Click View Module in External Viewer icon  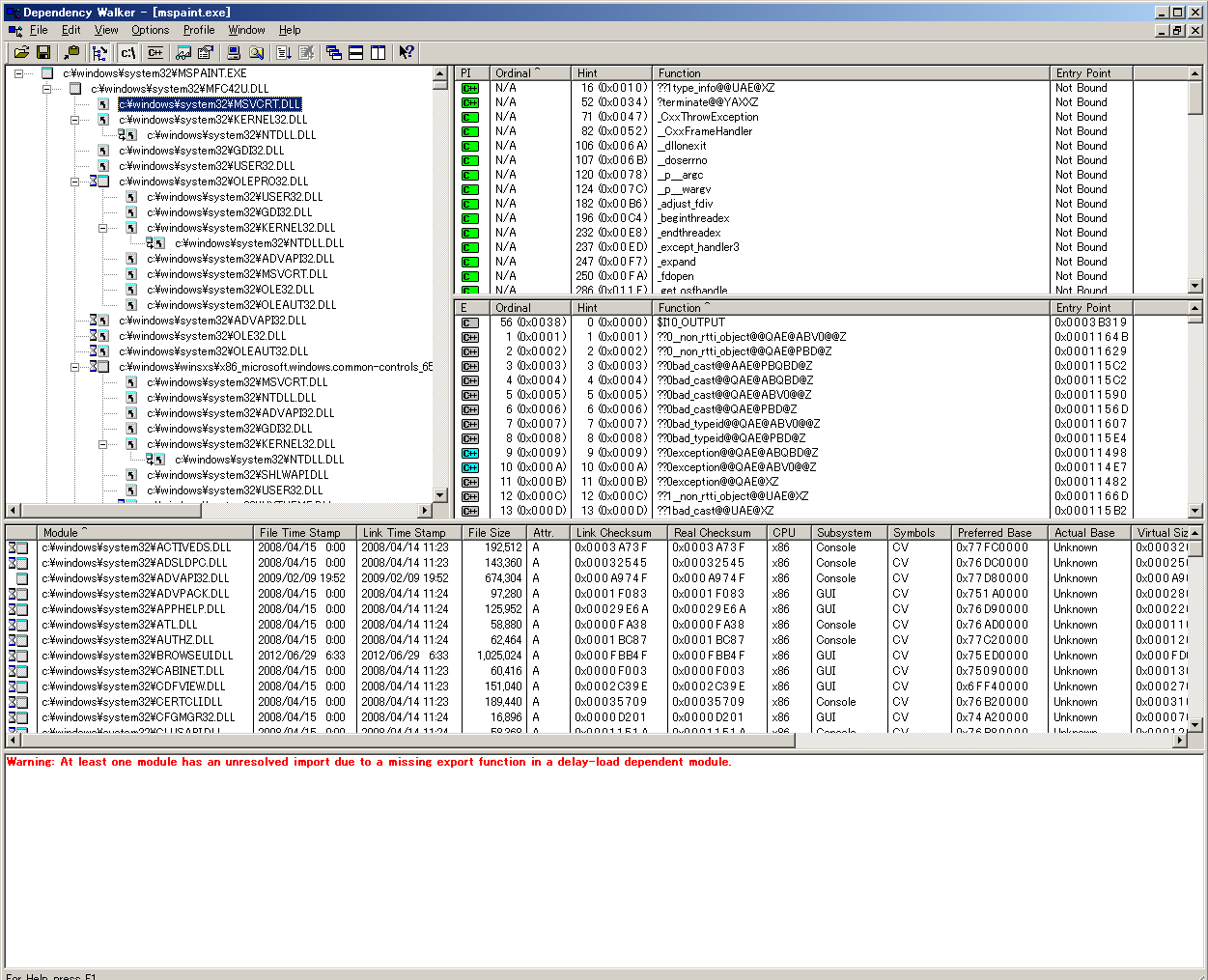183,53
